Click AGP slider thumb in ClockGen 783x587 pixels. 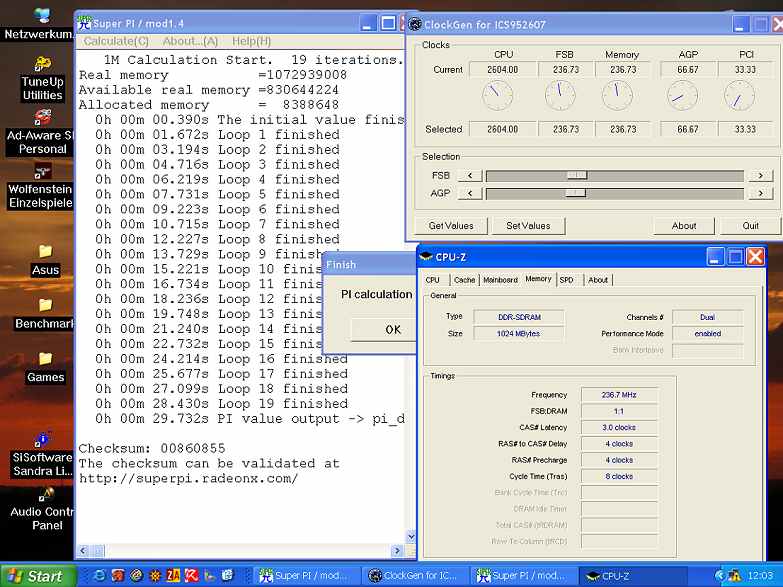575,193
